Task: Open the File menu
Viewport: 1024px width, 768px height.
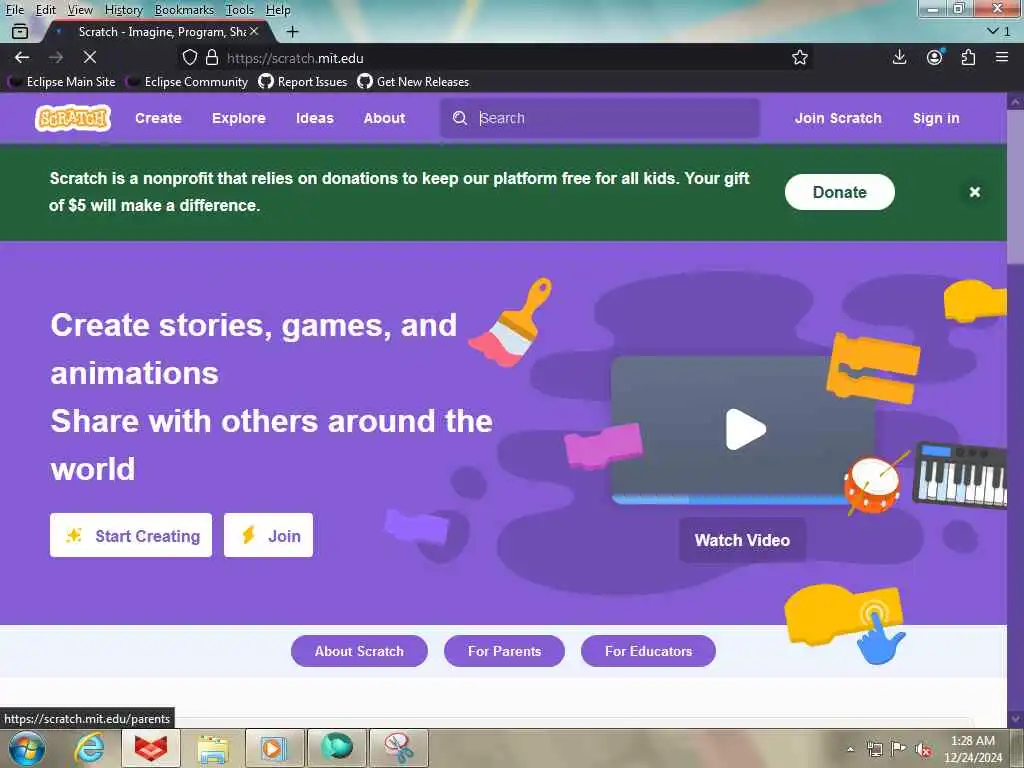Action: [x=14, y=10]
